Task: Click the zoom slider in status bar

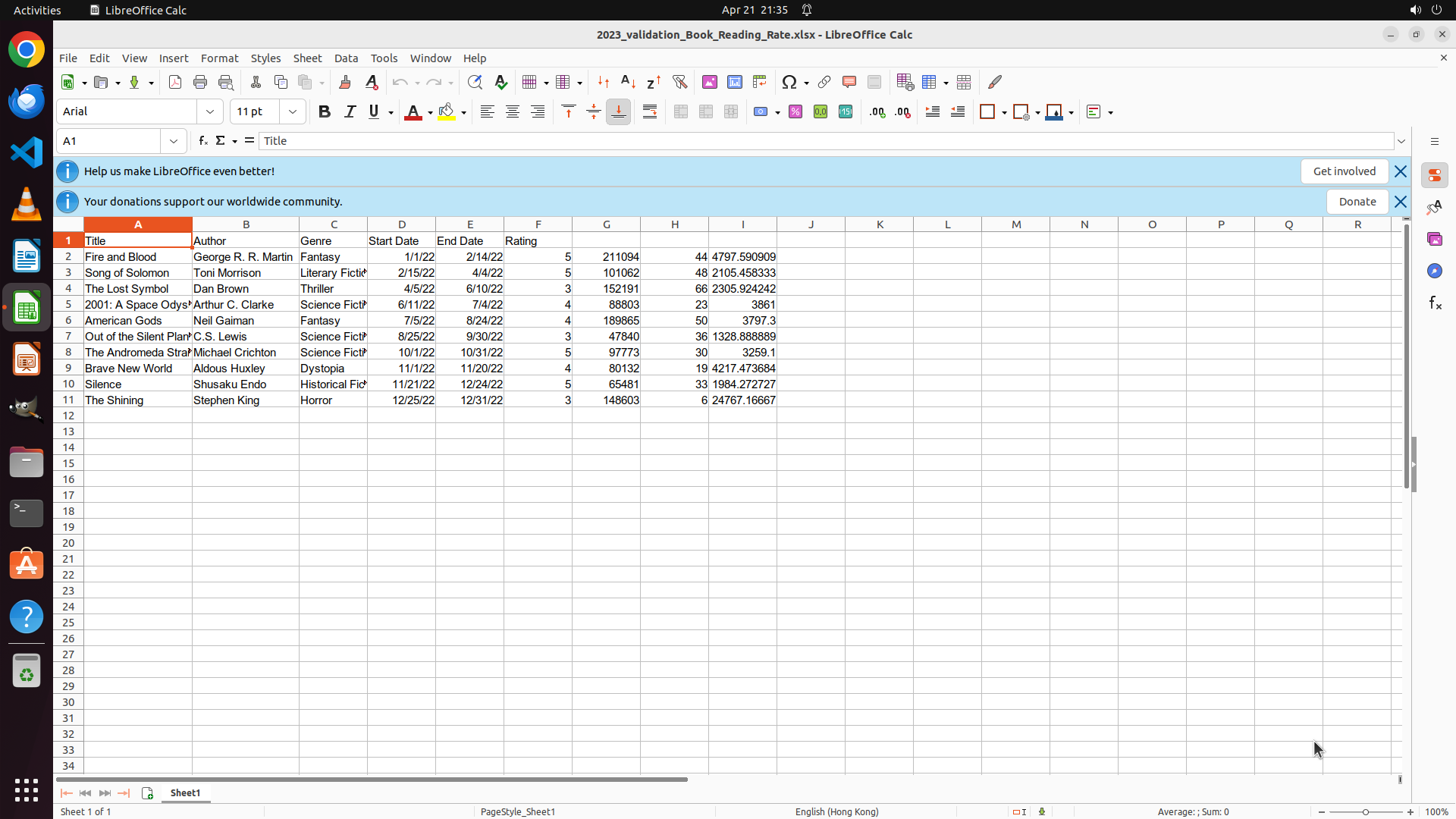Action: pyautogui.click(x=1366, y=811)
